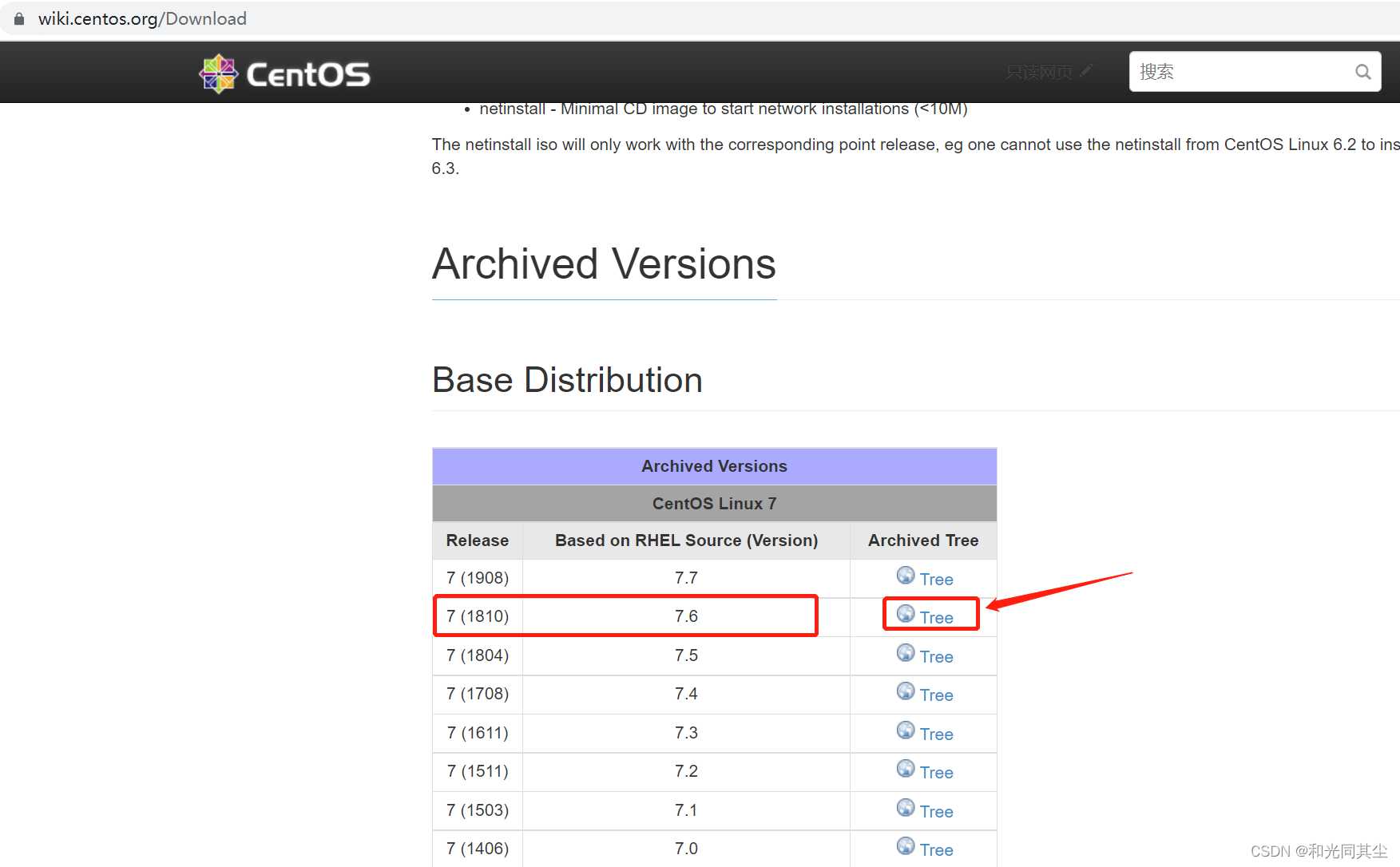Open Tree link for release 7 (1503)
Viewport: 1400px width, 867px height.
click(936, 812)
